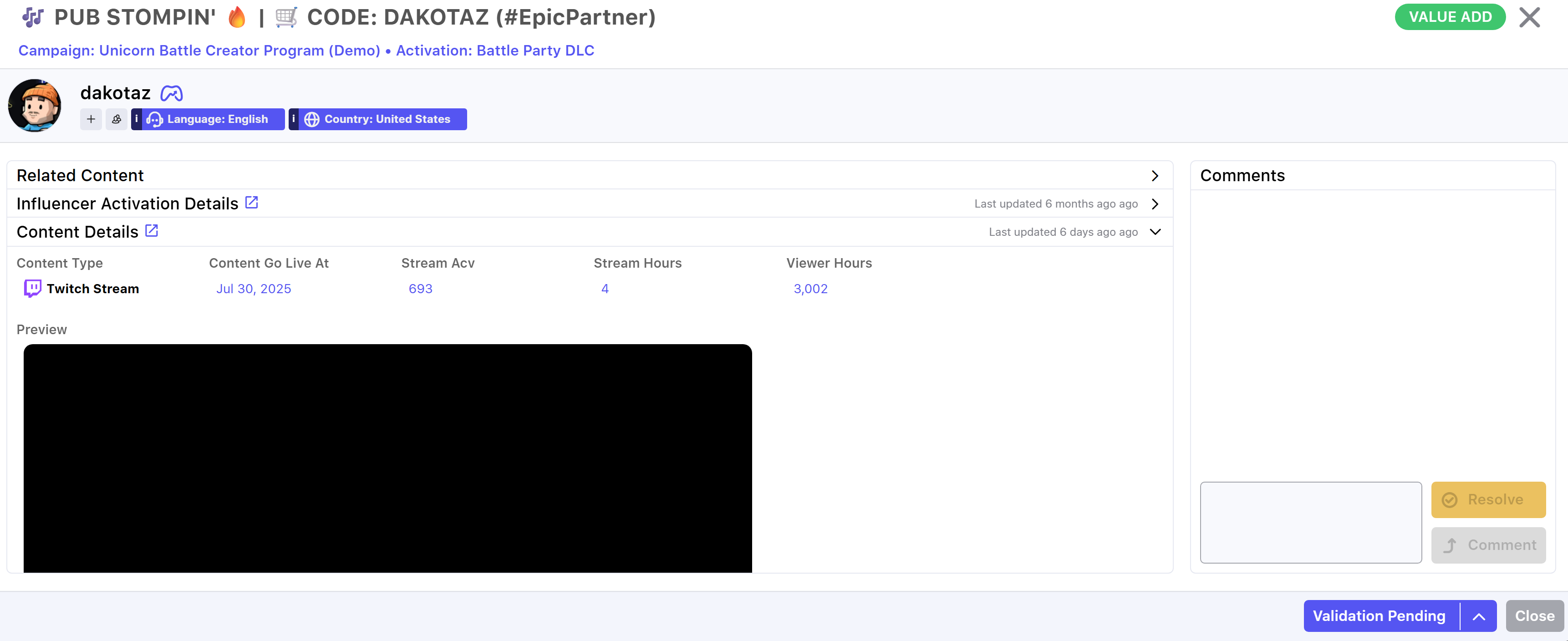Click the fire emoji in the title
1568x641 pixels.
click(236, 17)
